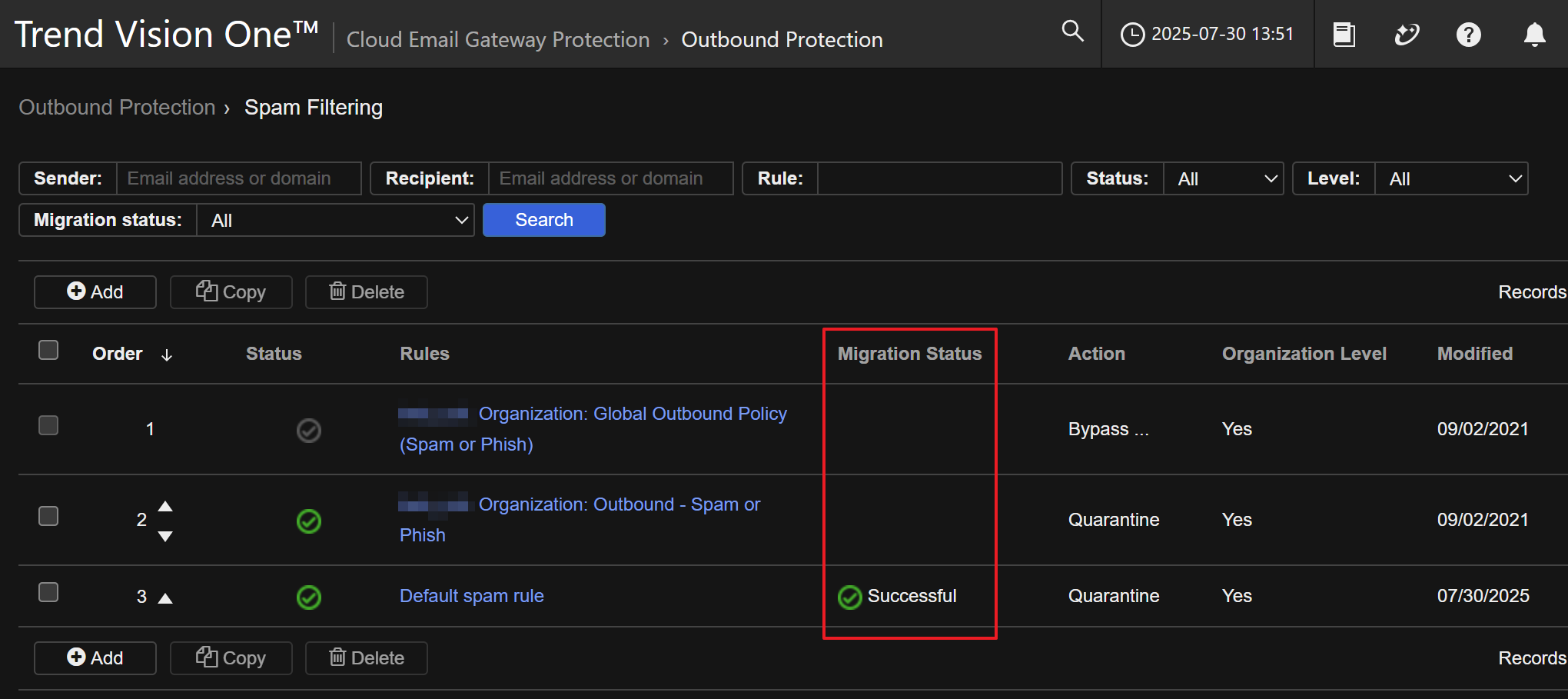Open the Status filter dropdown

(1223, 179)
